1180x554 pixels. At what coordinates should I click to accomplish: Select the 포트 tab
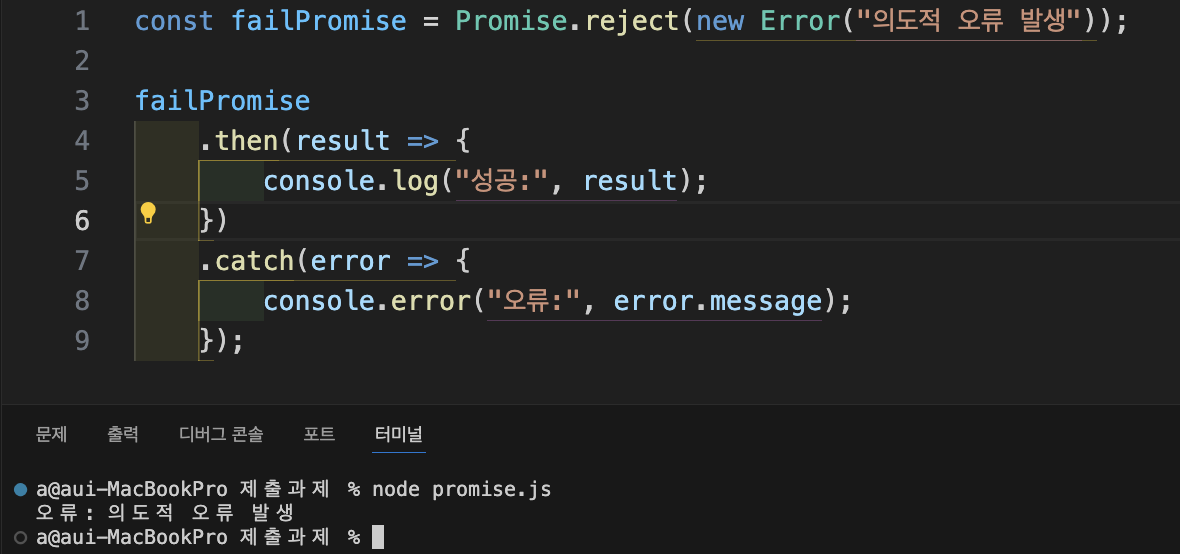pos(319,434)
